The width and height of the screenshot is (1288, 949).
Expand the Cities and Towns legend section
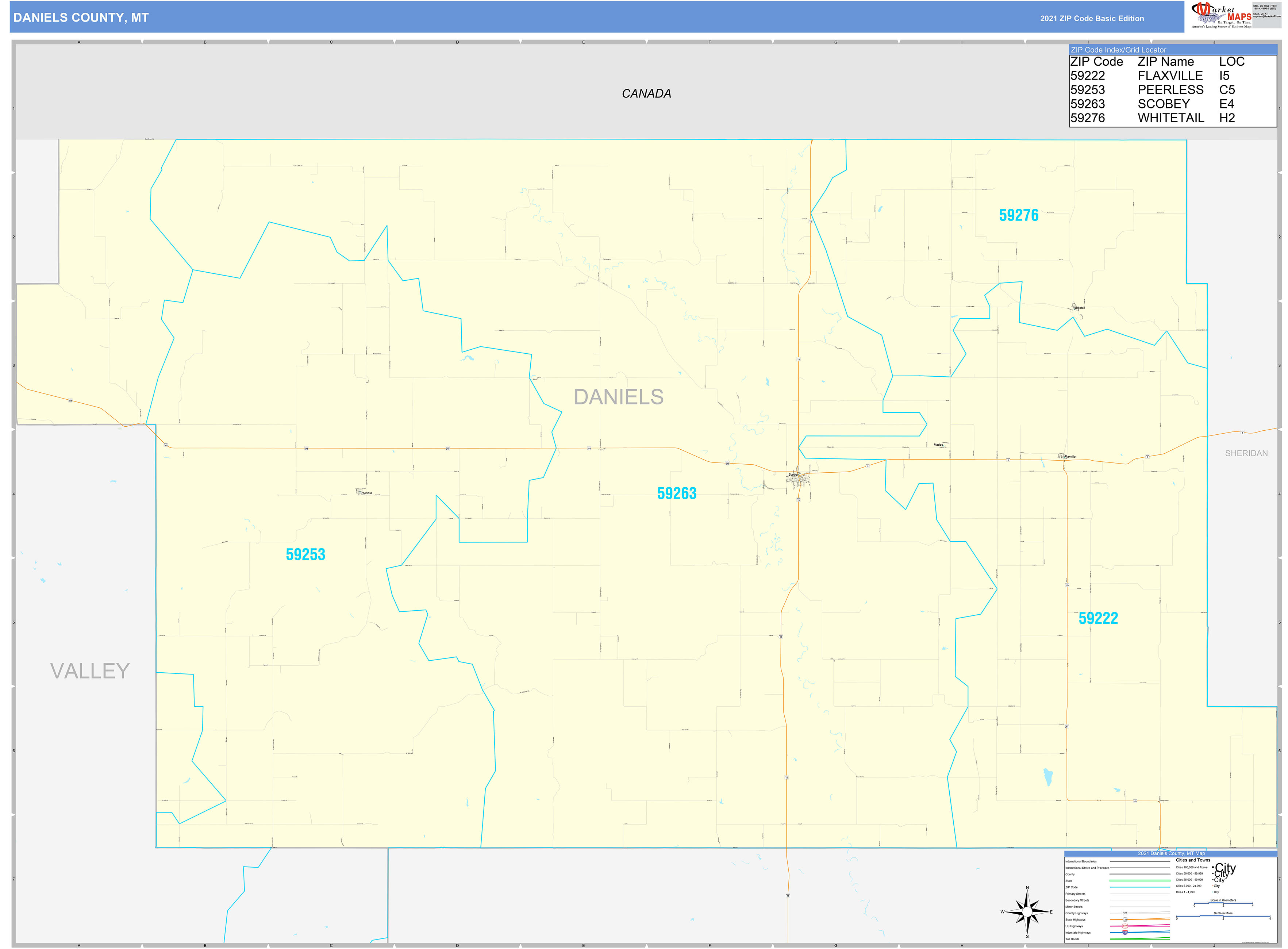1193,860
